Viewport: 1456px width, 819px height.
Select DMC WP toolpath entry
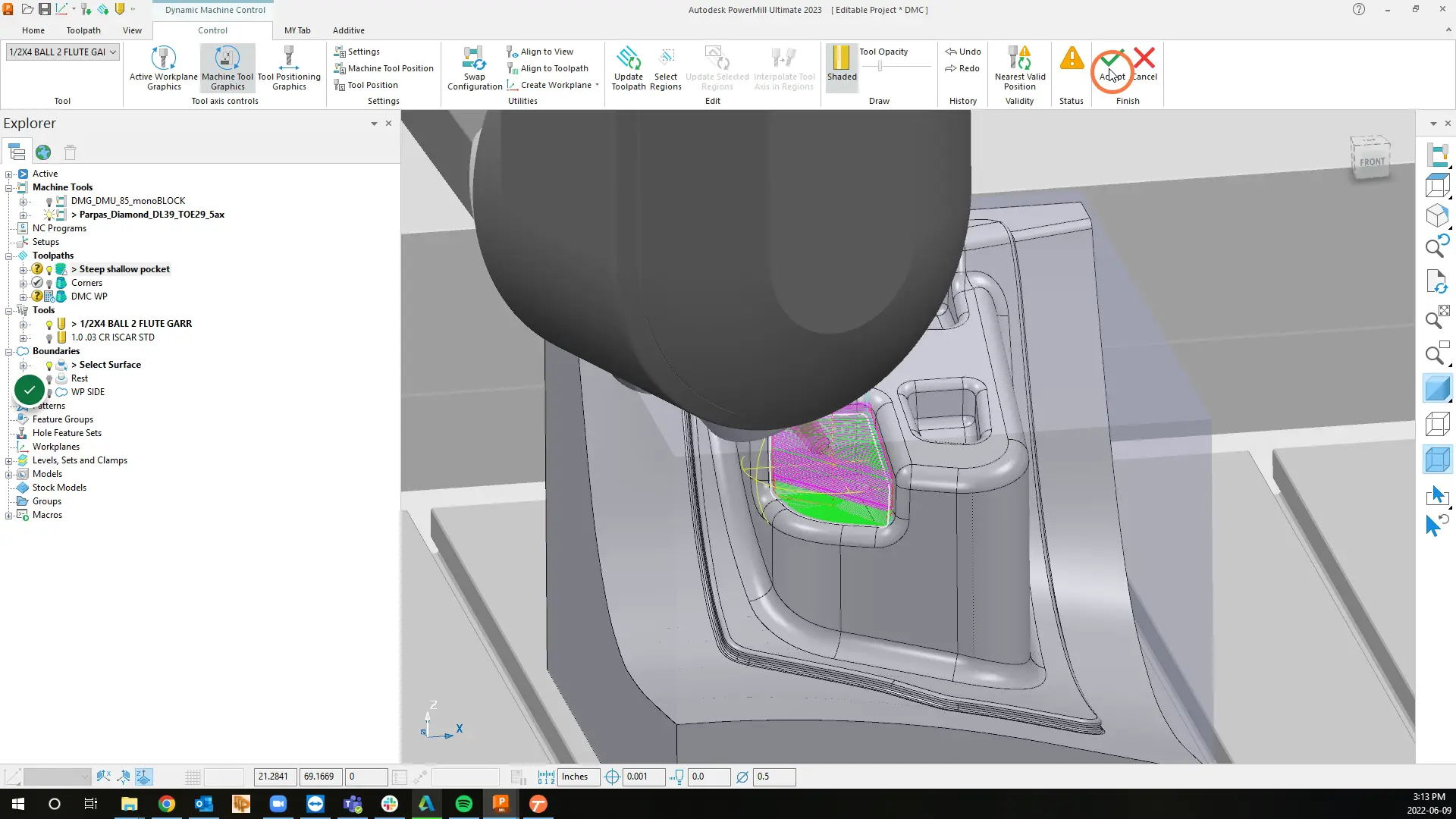(x=89, y=297)
